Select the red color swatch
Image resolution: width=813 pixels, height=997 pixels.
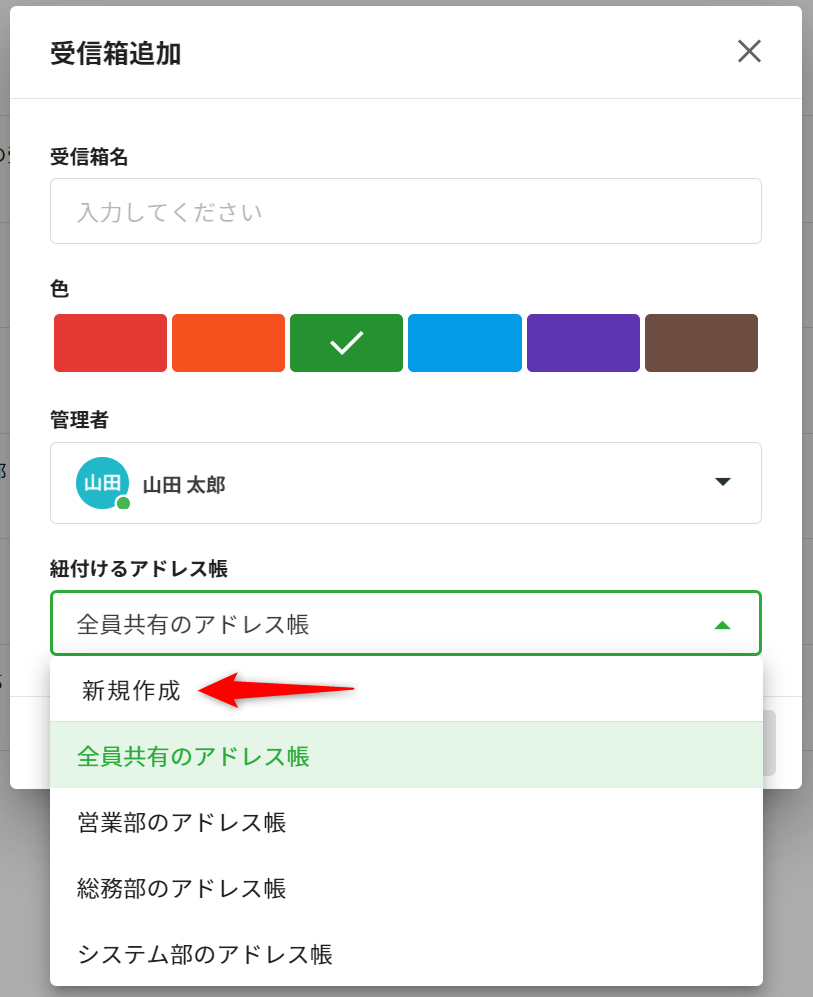coord(110,343)
